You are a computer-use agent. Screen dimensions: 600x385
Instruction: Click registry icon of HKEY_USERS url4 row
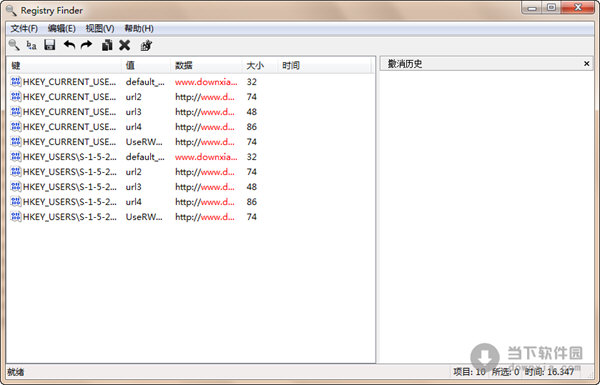tap(16, 201)
